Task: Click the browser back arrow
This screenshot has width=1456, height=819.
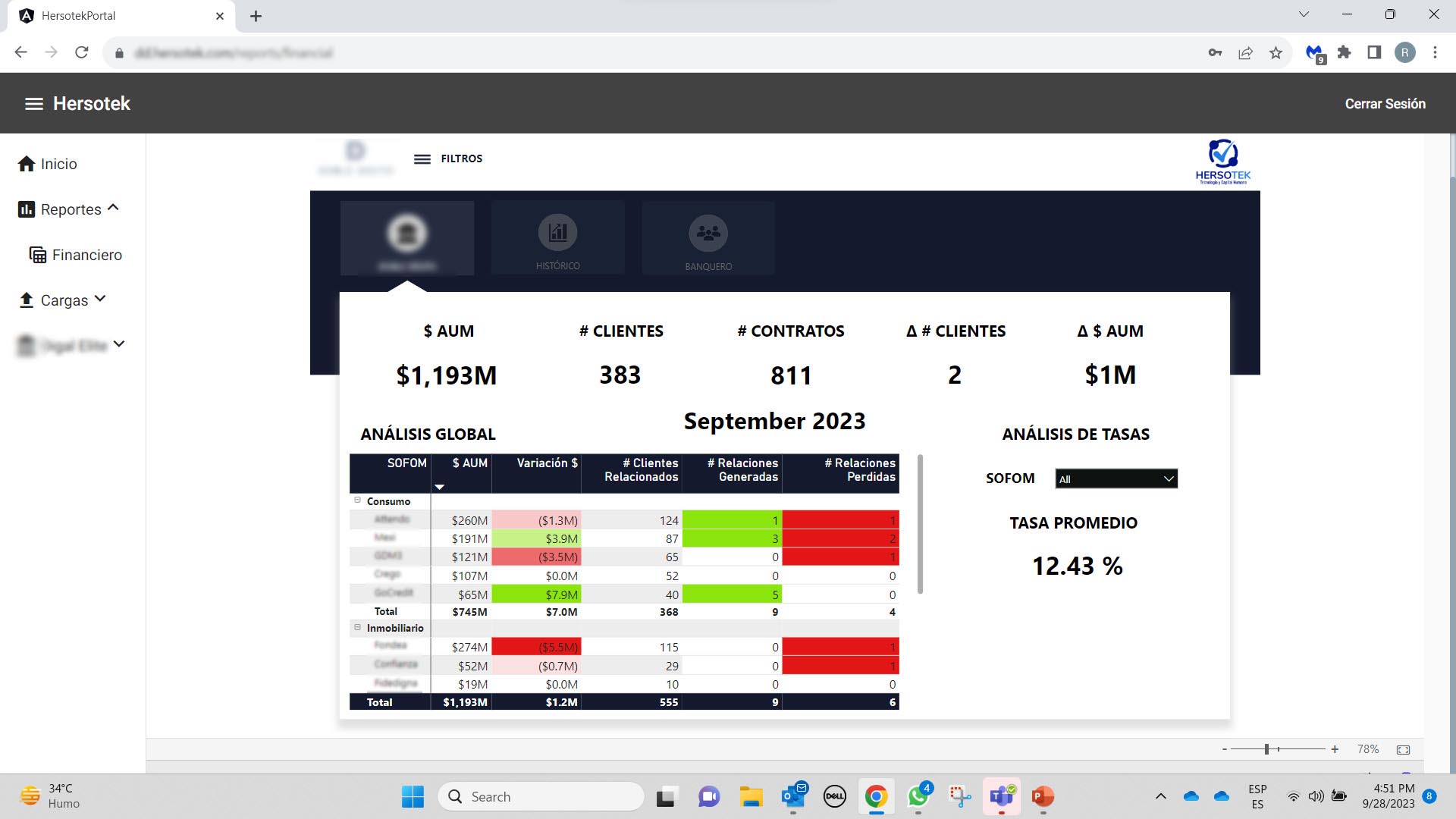Action: 21,52
